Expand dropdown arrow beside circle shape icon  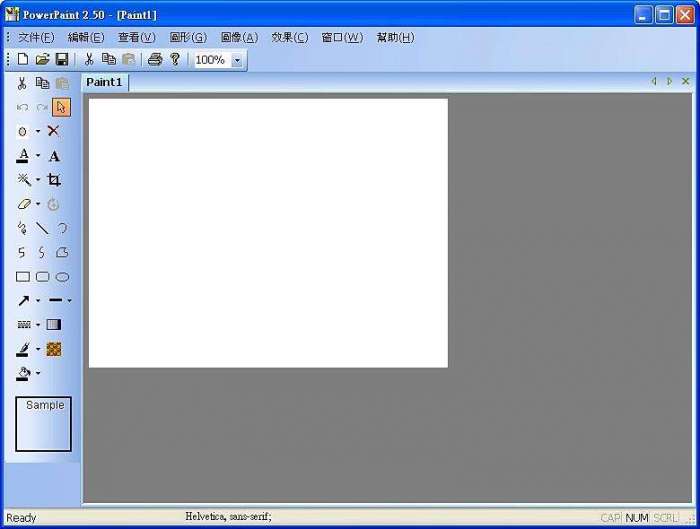tap(38, 131)
